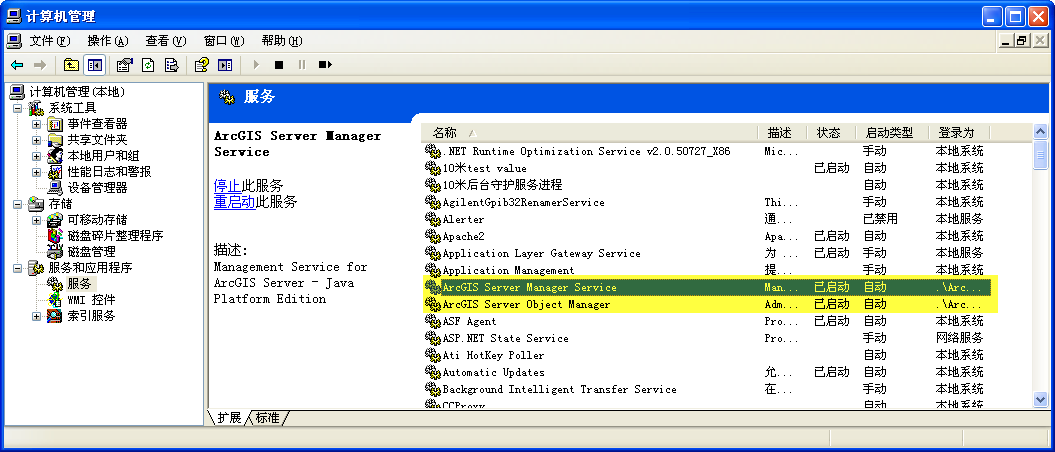Toggle the show/hide console tree button
Viewport: 1055px width, 452px height.
click(x=94, y=65)
